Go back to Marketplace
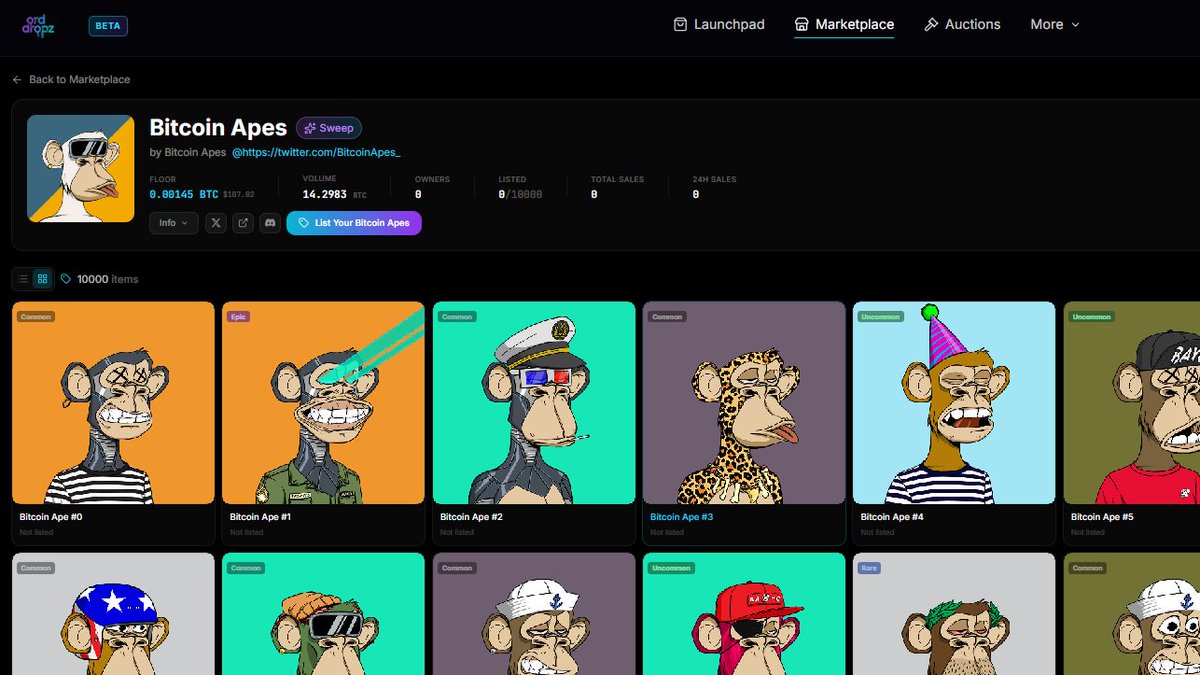This screenshot has width=1200, height=675. click(71, 79)
